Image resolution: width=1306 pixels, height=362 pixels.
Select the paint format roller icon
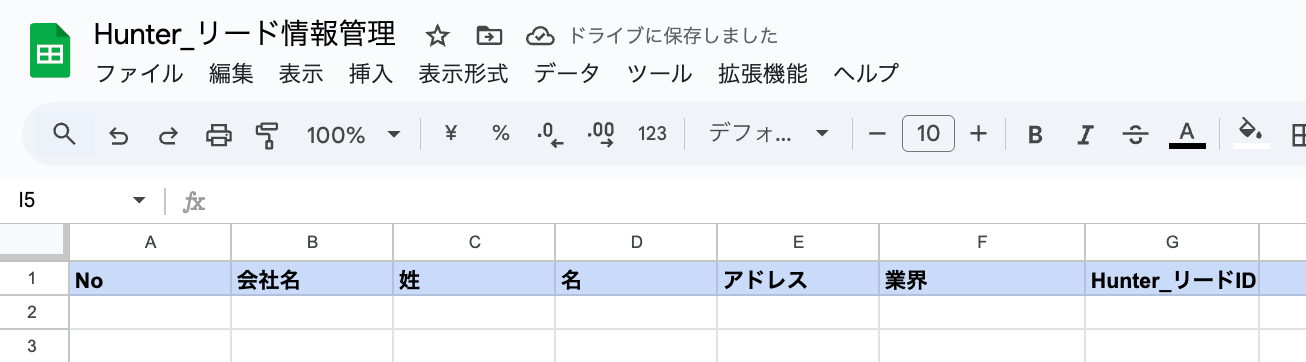click(x=267, y=134)
